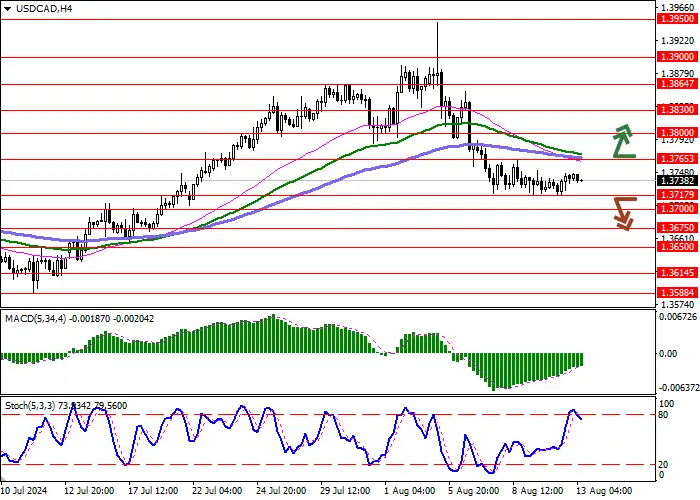This screenshot has width=700, height=500.
Task: Click the 1.39660 scale value at top
Action: [x=677, y=8]
